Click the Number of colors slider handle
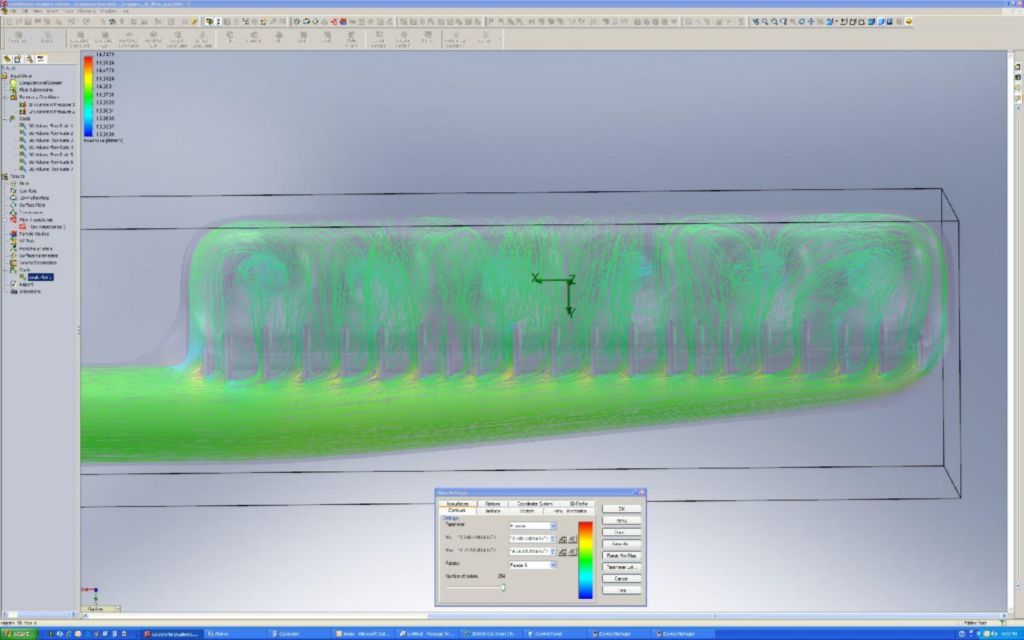Viewport: 1024px width, 640px height. pyautogui.click(x=503, y=587)
